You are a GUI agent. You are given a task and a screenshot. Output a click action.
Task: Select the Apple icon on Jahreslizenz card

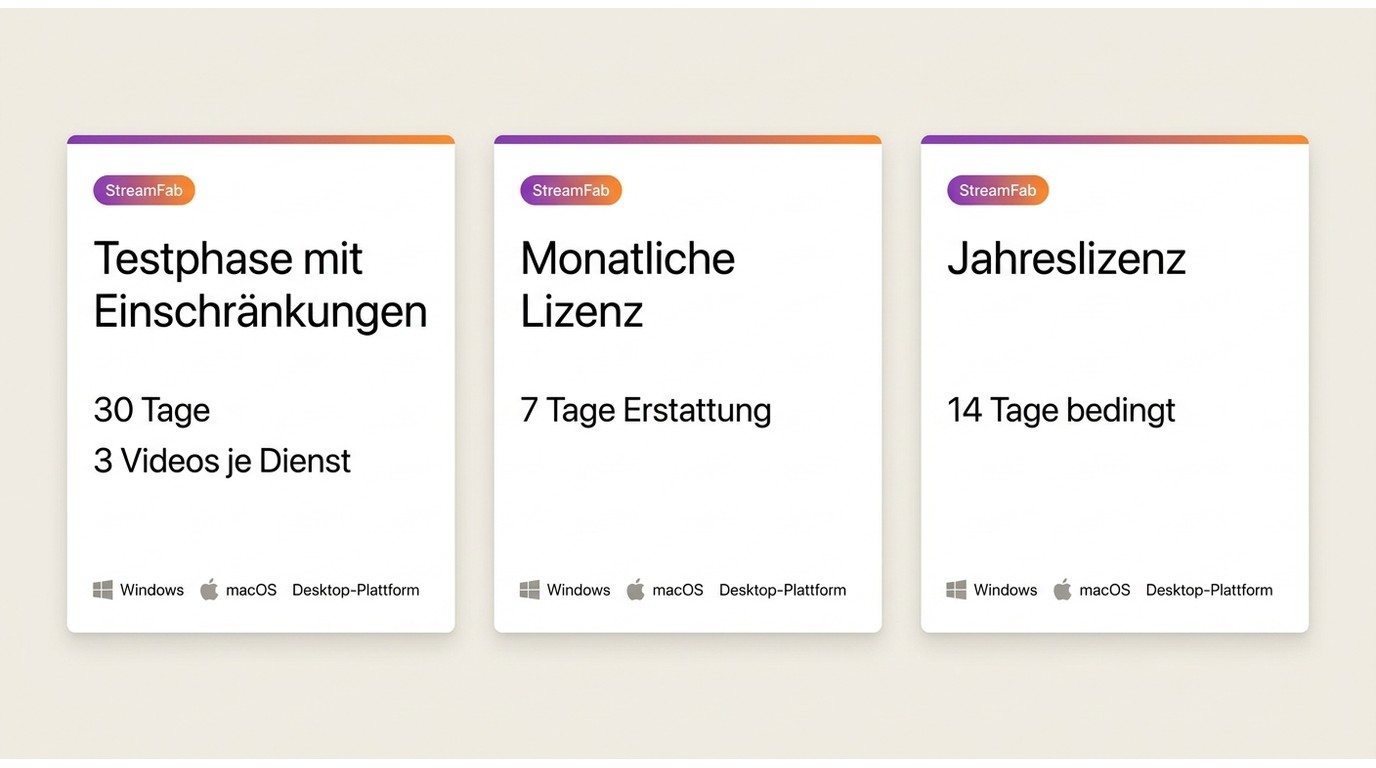(1063, 589)
